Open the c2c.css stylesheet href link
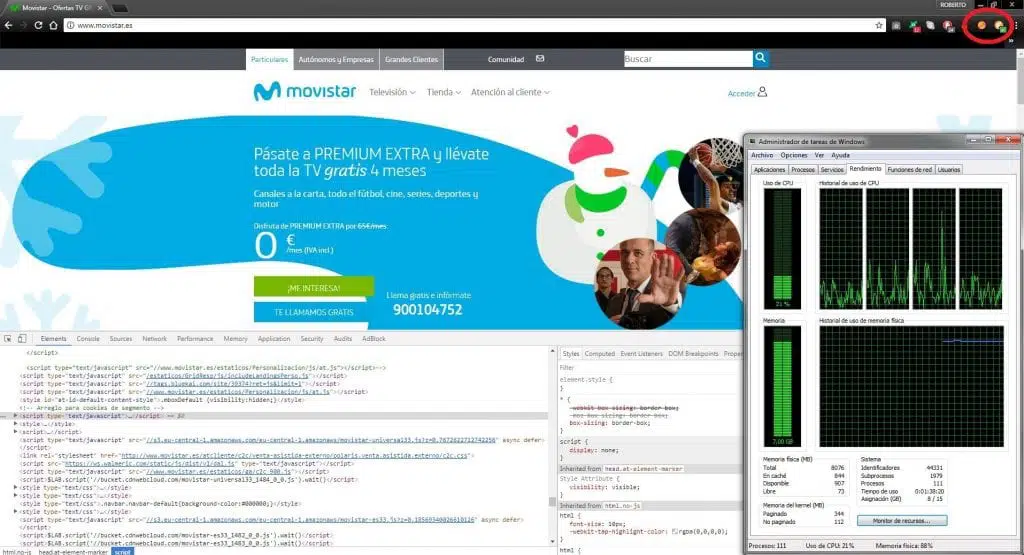This screenshot has width=1024, height=555. [x=295, y=456]
